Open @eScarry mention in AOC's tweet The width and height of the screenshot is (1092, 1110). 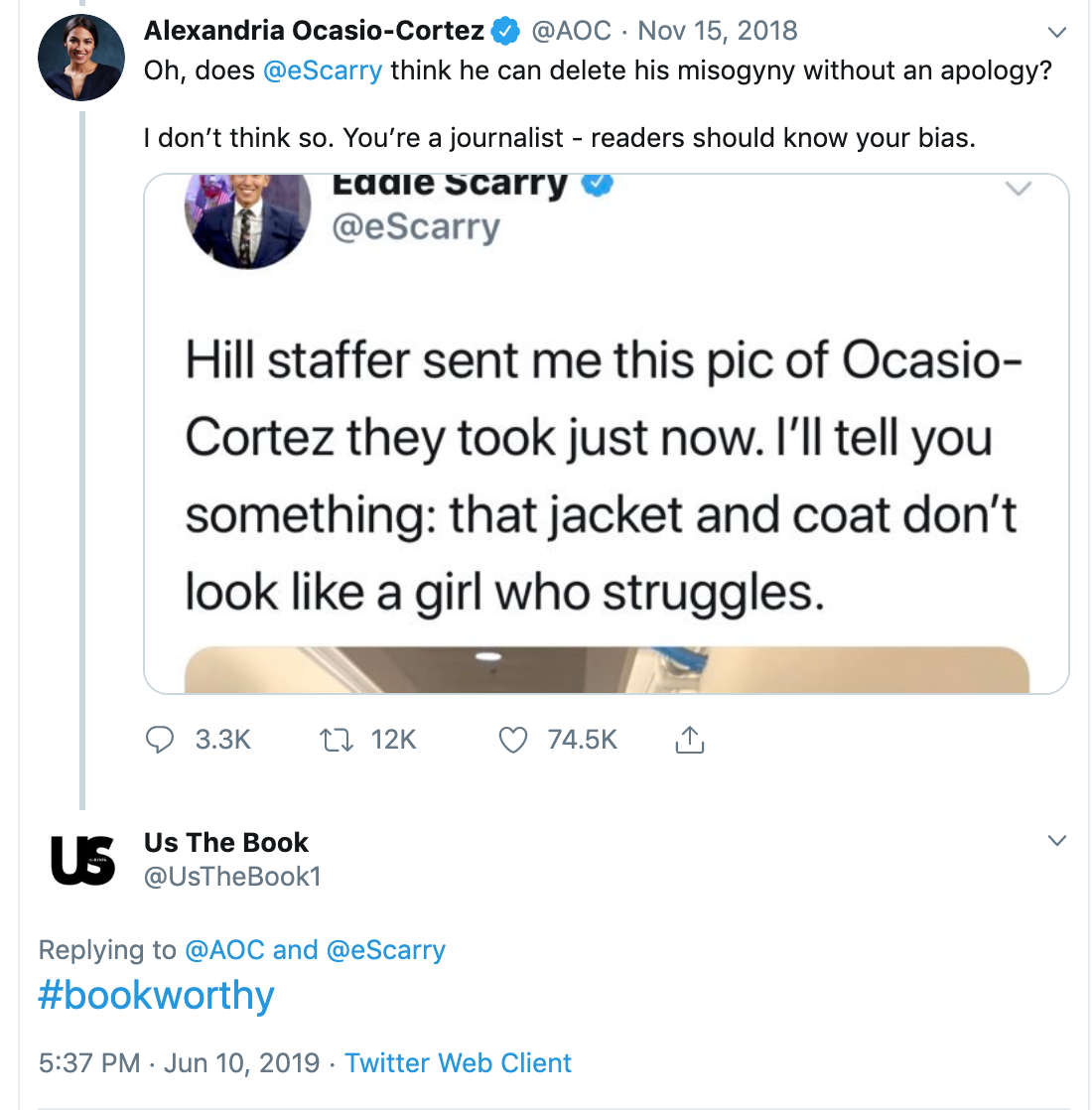(323, 71)
